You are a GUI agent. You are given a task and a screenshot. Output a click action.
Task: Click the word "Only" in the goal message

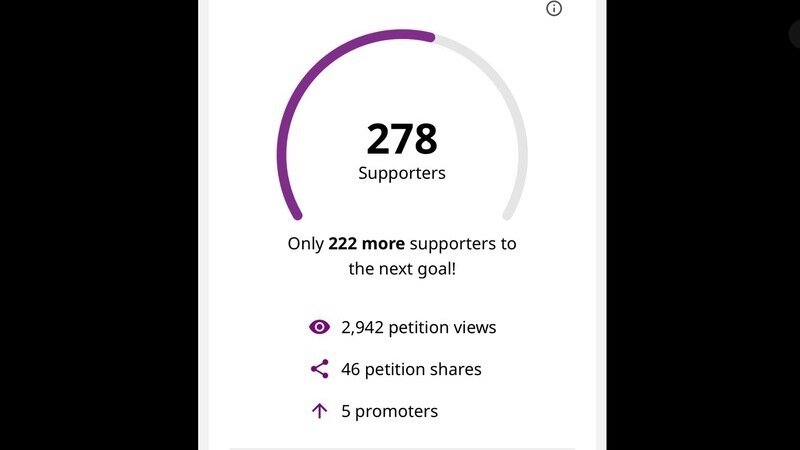click(306, 243)
